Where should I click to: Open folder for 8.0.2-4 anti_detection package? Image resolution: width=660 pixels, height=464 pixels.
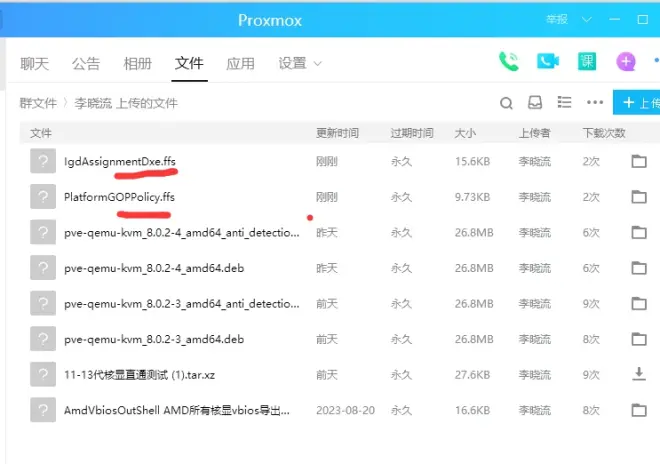[639, 232]
